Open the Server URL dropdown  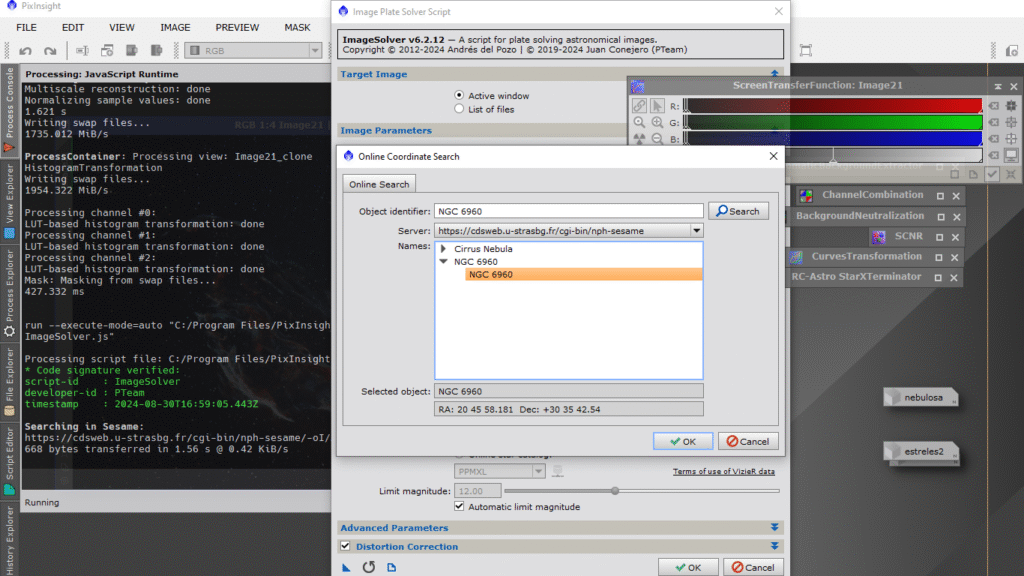click(697, 231)
